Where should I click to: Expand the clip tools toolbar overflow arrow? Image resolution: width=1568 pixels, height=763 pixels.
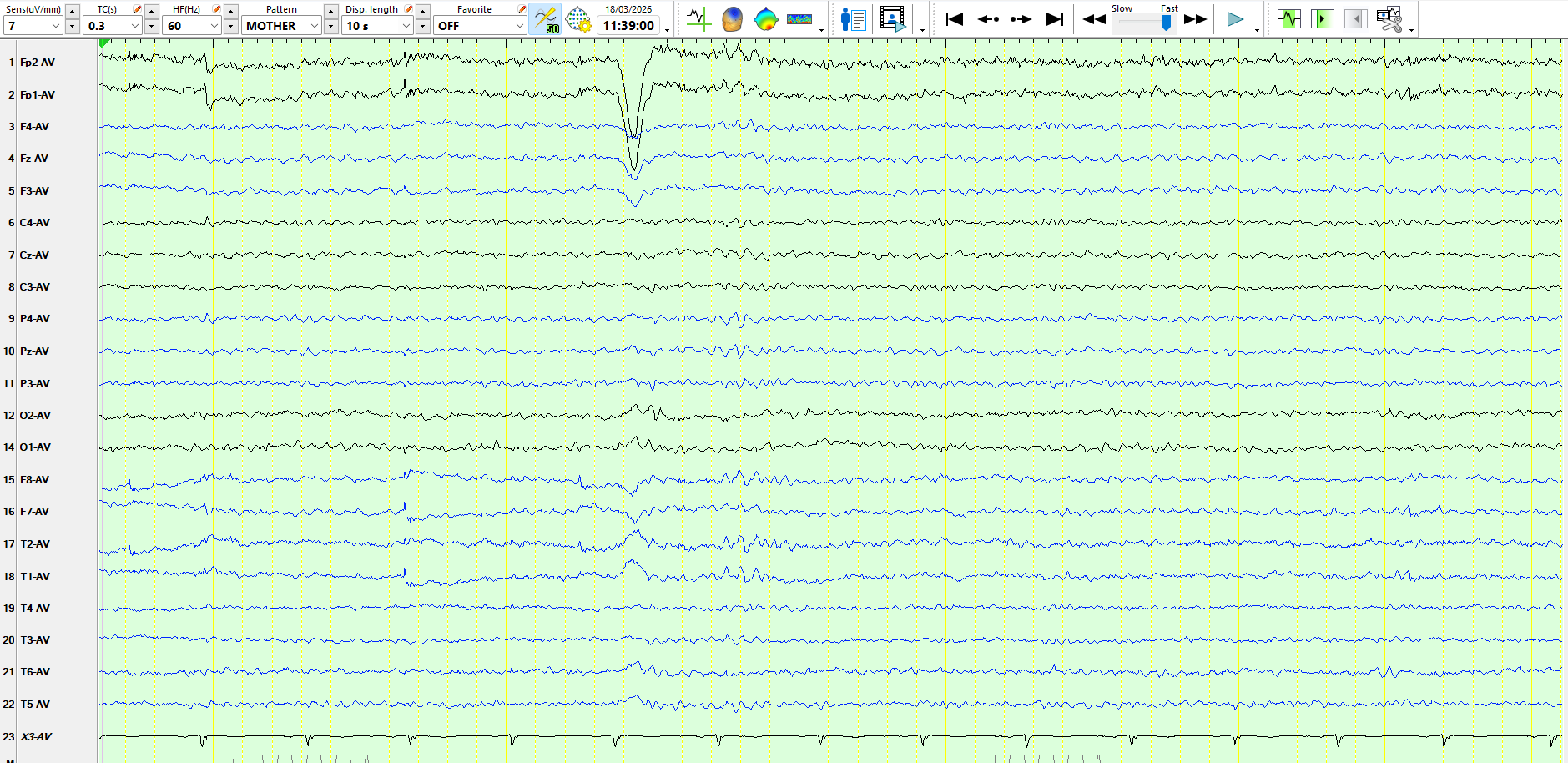click(1411, 30)
